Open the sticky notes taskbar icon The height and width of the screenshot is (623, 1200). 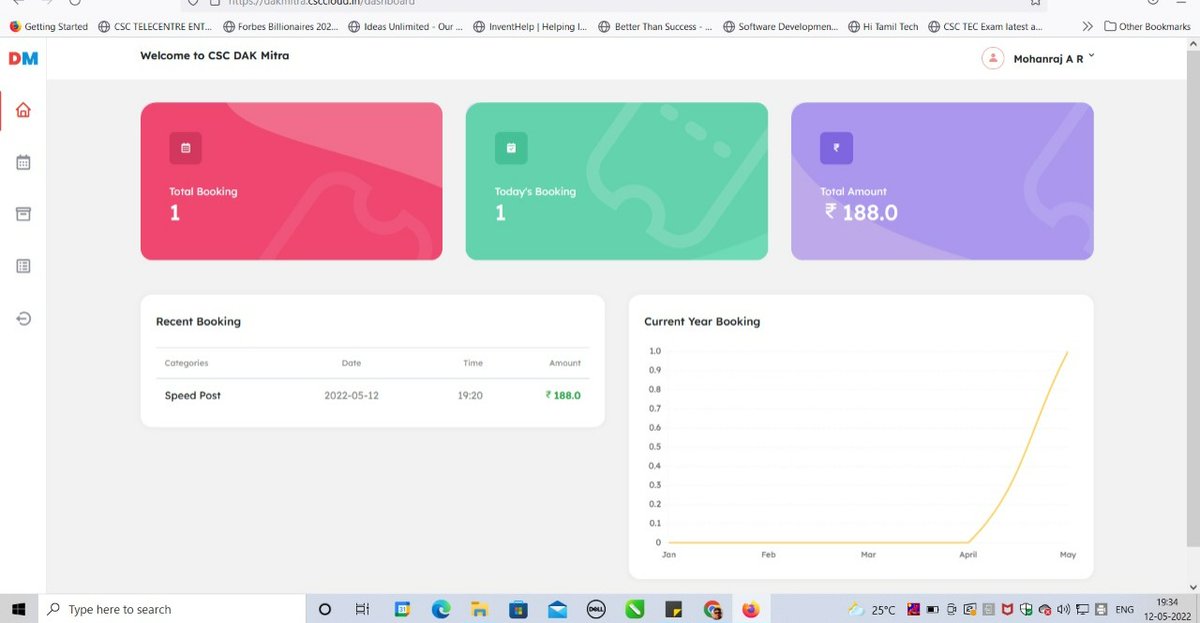[x=673, y=609]
